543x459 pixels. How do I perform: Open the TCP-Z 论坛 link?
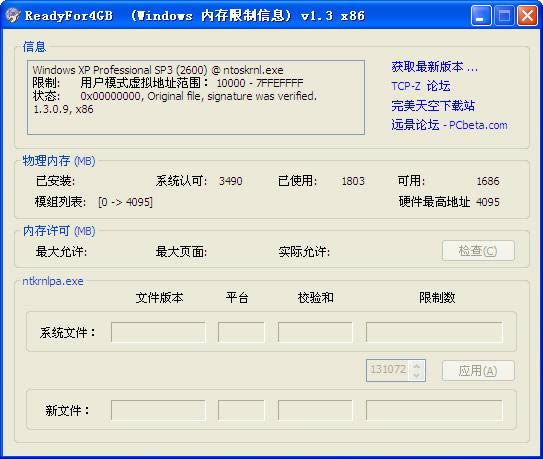click(421, 86)
